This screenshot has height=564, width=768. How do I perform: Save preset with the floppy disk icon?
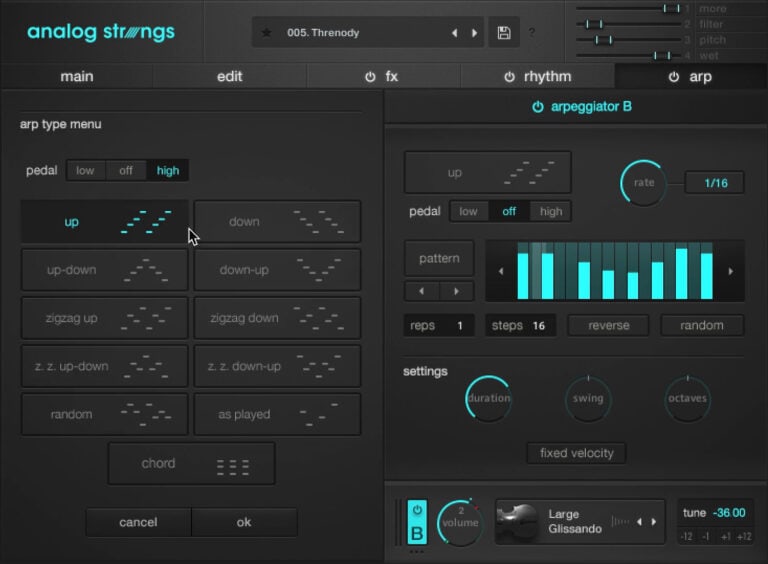pos(504,33)
